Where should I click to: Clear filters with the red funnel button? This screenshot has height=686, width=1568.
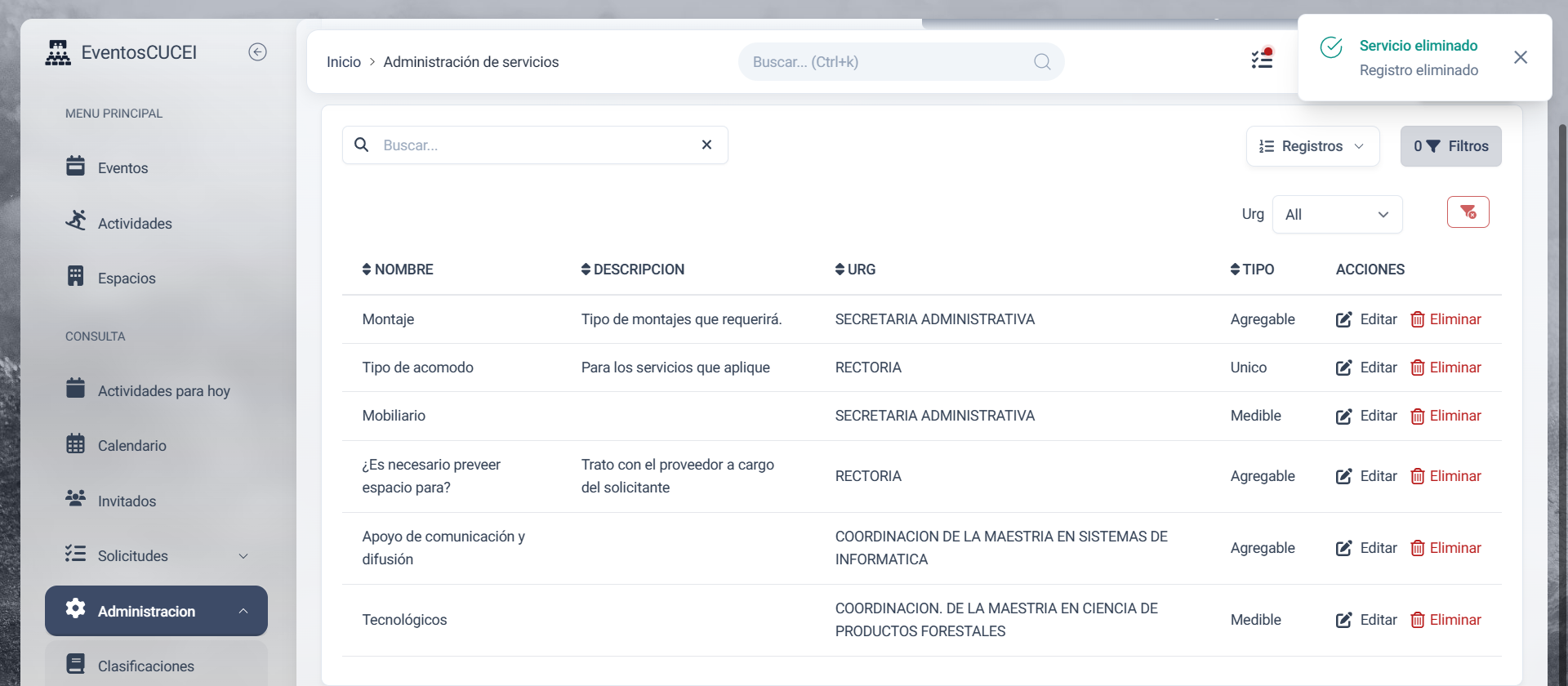tap(1468, 212)
